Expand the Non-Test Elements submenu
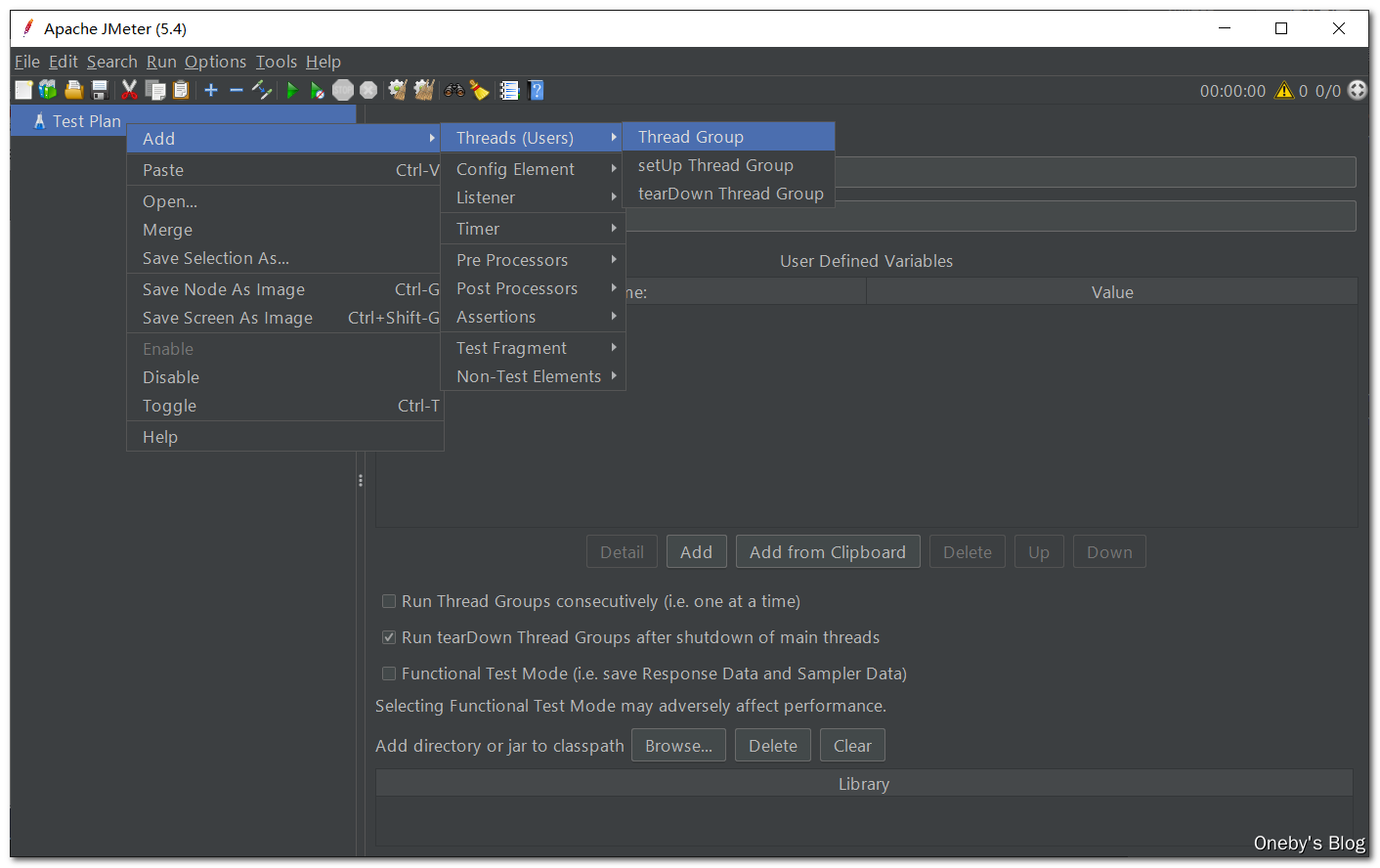 pos(533,376)
